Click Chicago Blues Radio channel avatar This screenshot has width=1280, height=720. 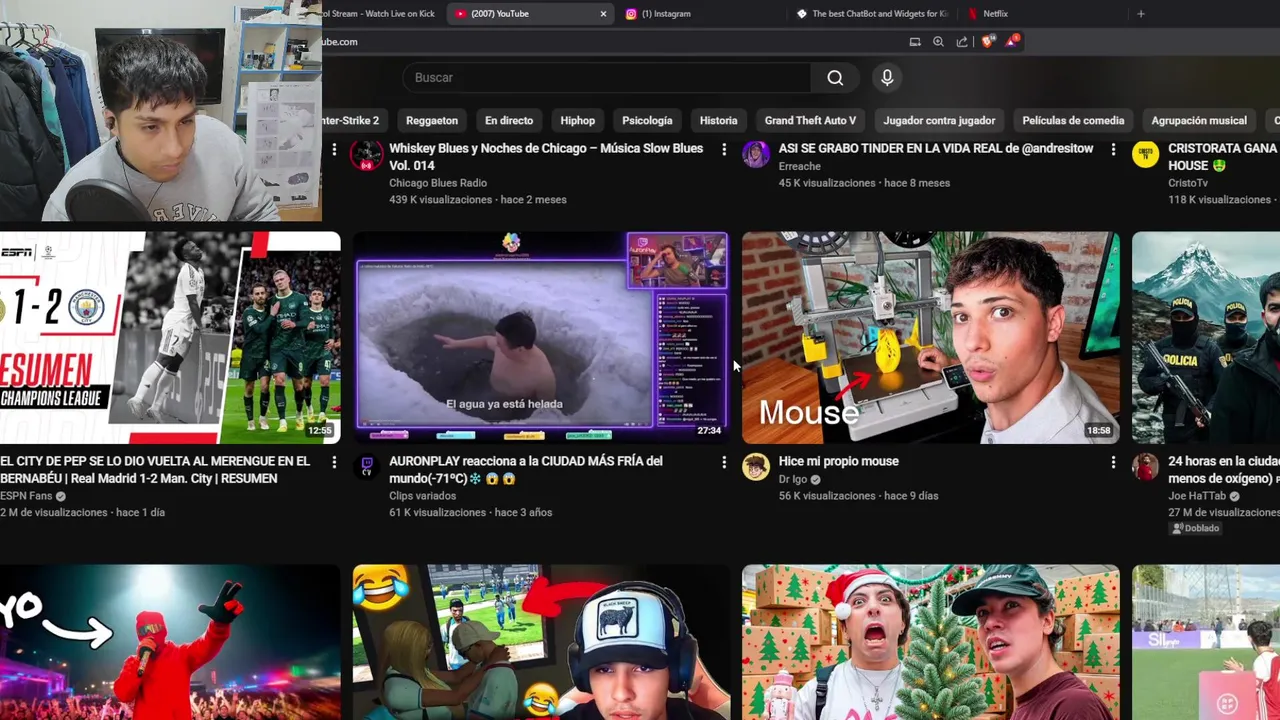[367, 155]
